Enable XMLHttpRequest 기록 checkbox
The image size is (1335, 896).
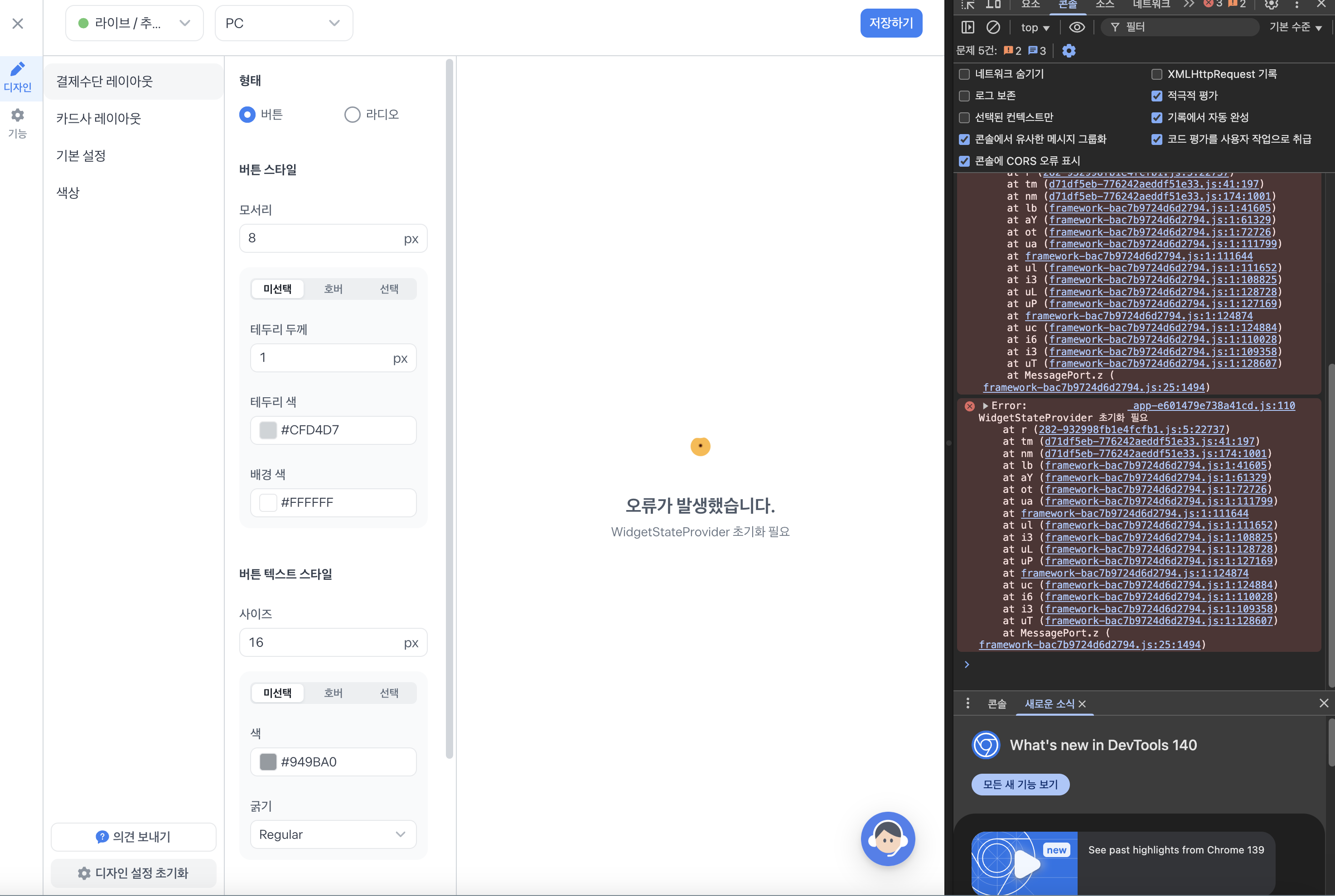click(1157, 74)
